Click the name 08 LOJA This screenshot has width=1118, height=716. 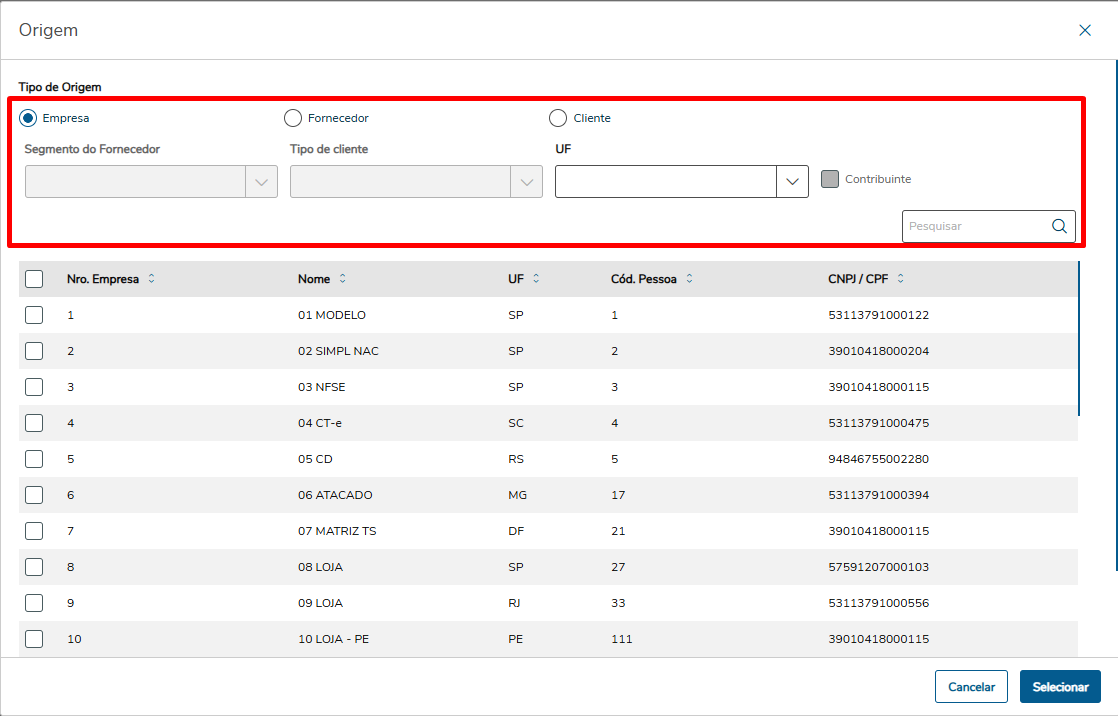(320, 567)
